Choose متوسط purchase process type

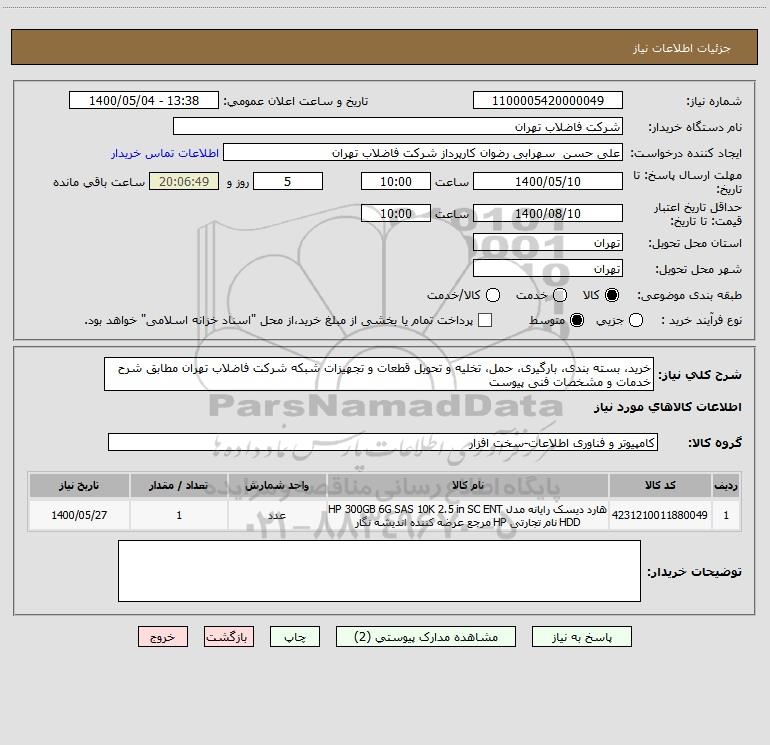pyautogui.click(x=577, y=320)
